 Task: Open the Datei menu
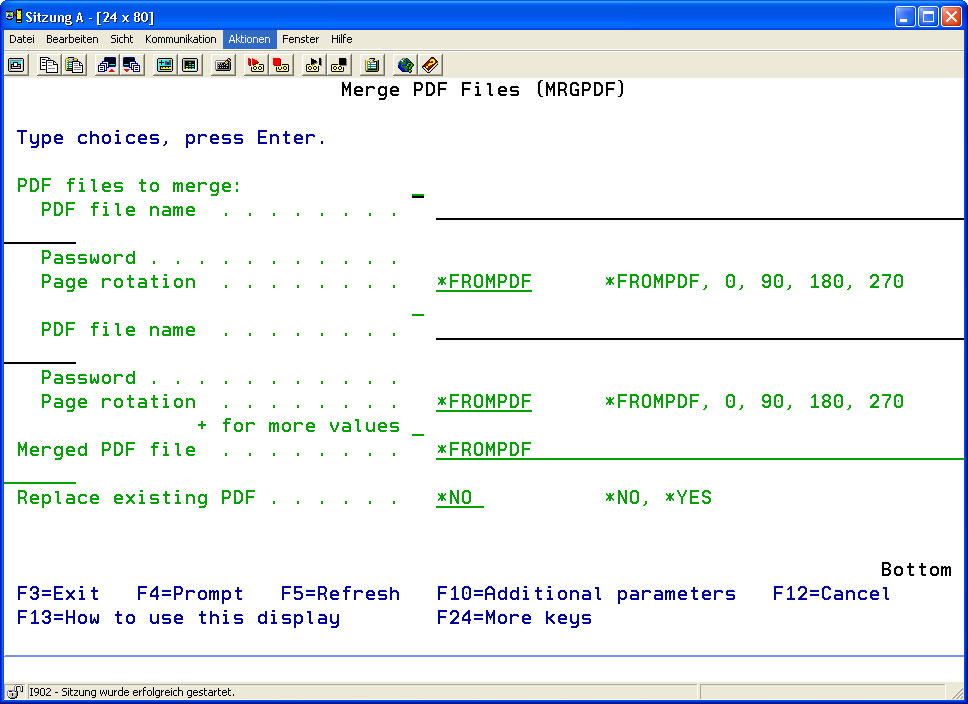click(22, 39)
